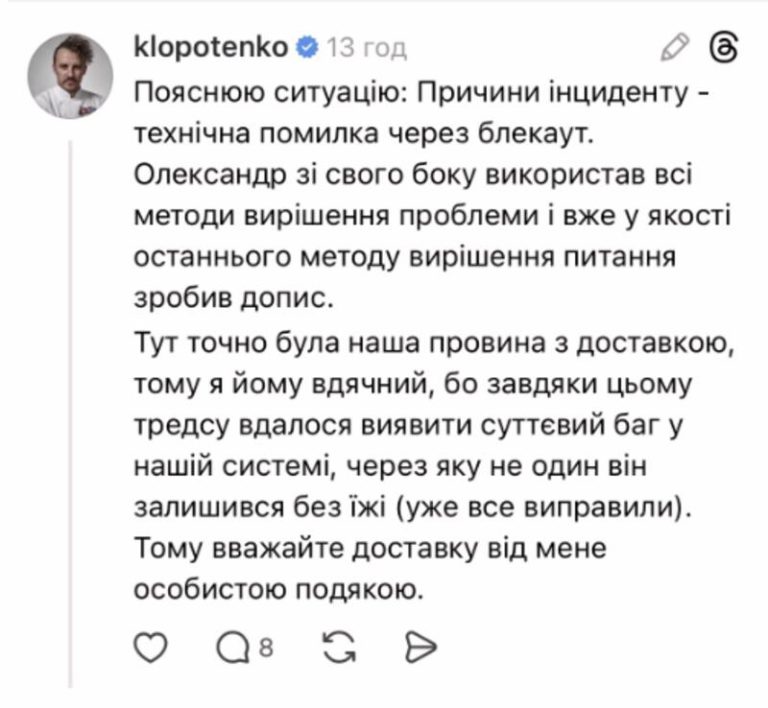
Task: Click the line starting "Олександр зі свого боку"
Action: coord(412,176)
